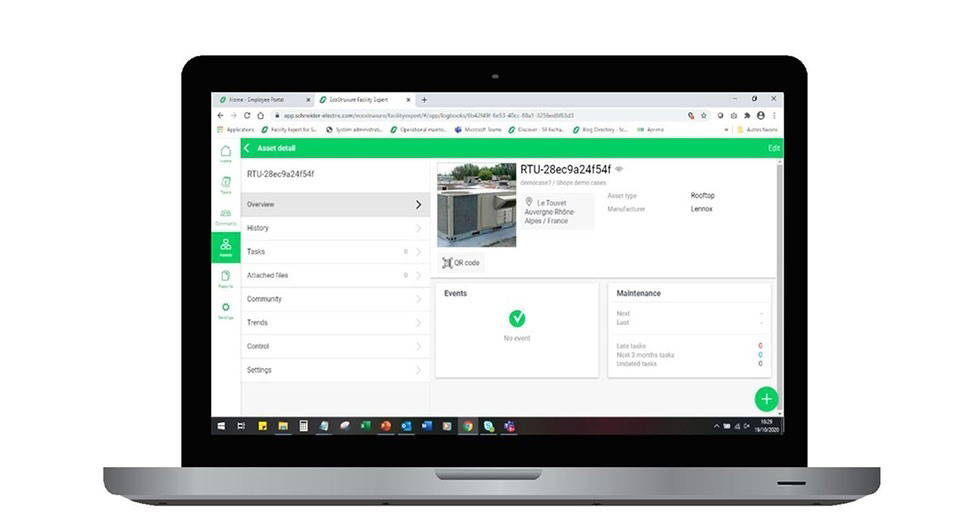Bookmark page with the star icon
Viewport: 980px width, 521px height.
(x=704, y=115)
